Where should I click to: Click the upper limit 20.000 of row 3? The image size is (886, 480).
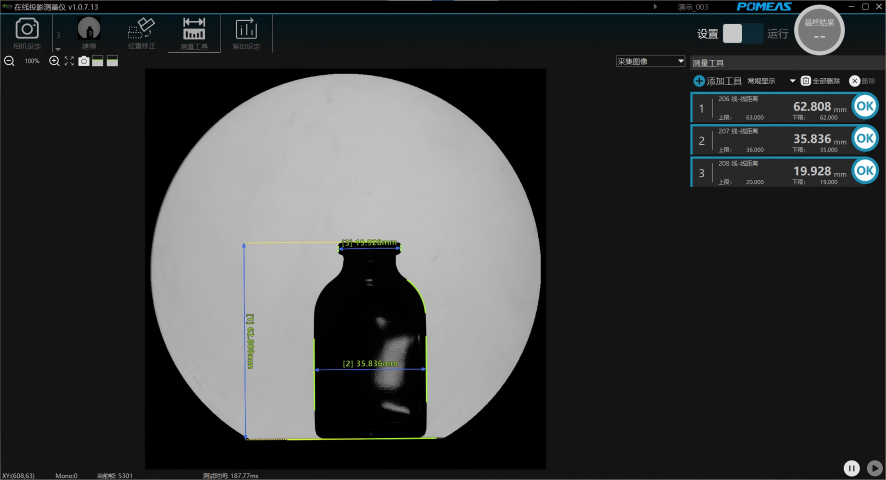click(754, 182)
